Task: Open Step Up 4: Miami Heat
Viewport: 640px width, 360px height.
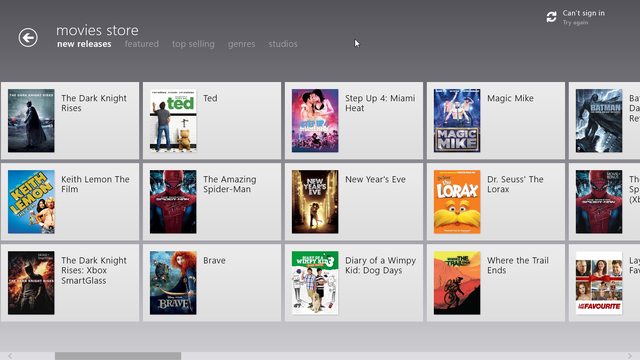Action: 354,120
